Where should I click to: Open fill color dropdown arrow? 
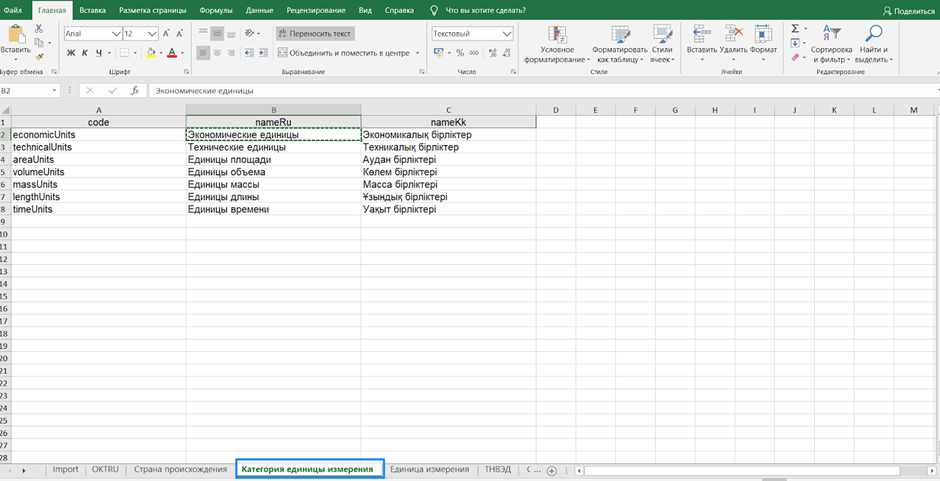161,53
